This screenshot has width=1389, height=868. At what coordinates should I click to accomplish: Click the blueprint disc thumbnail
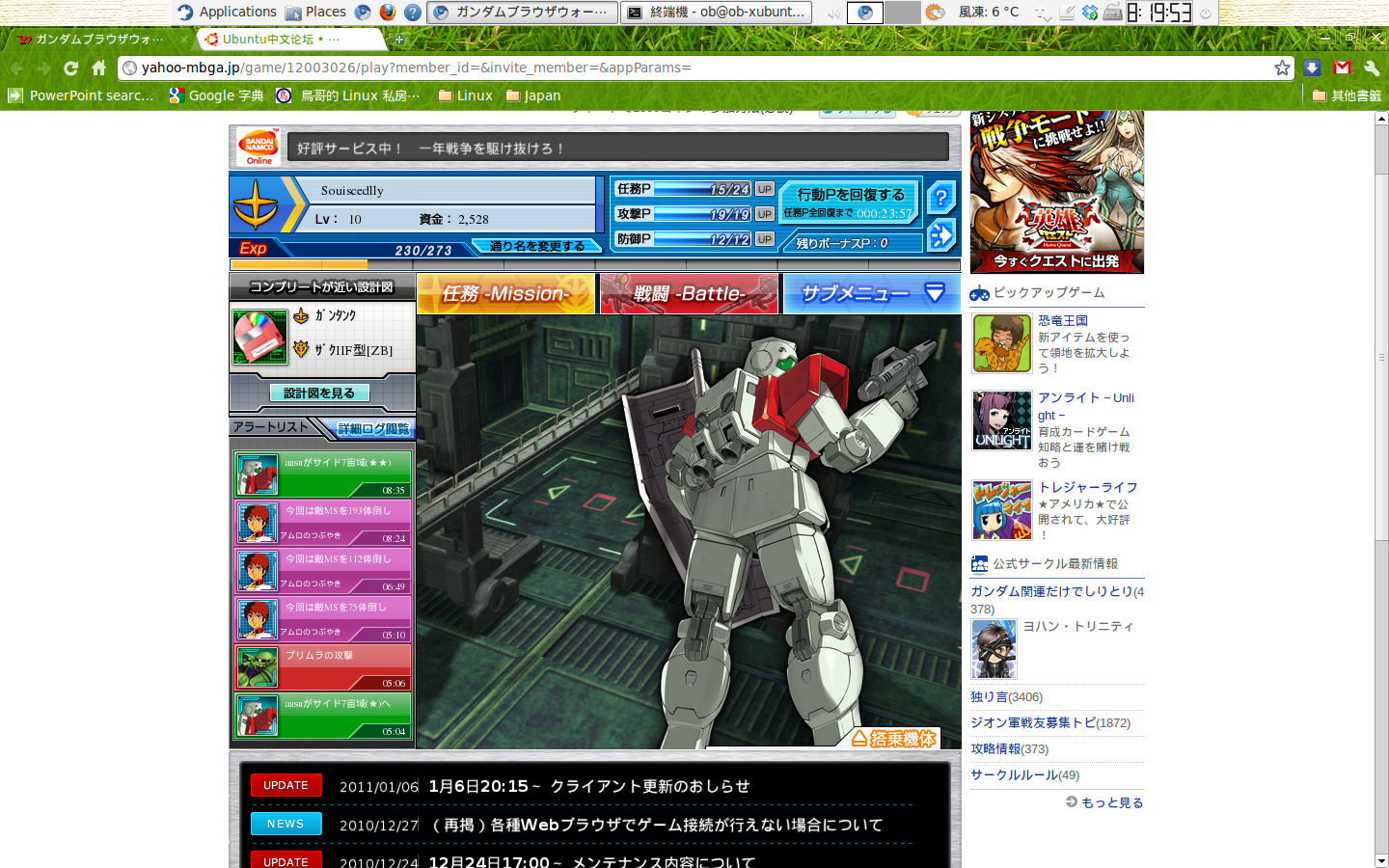(x=259, y=338)
